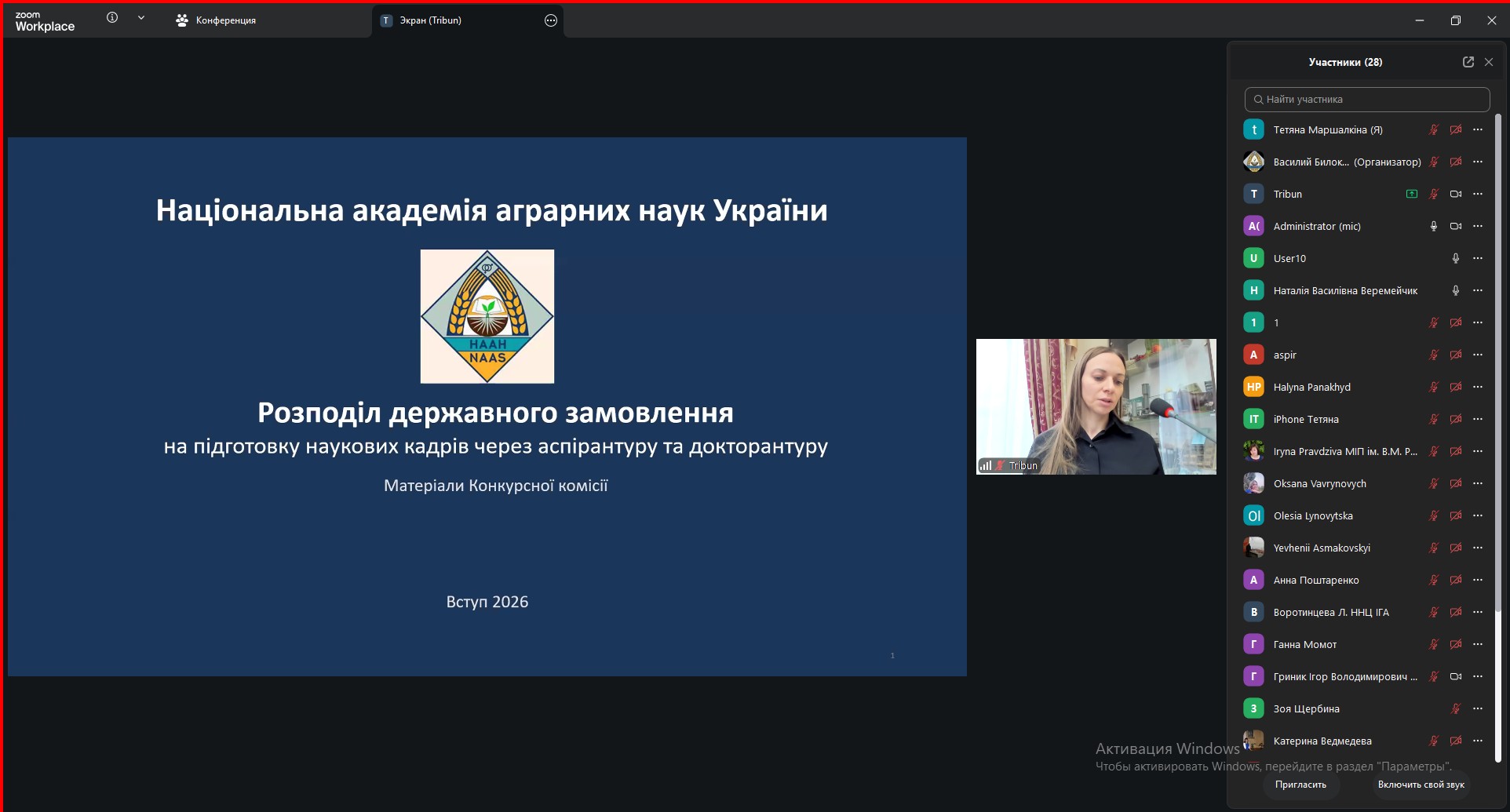Click the camera-off icon for iPhone Тетяна
Image resolution: width=1510 pixels, height=812 pixels.
click(x=1456, y=419)
